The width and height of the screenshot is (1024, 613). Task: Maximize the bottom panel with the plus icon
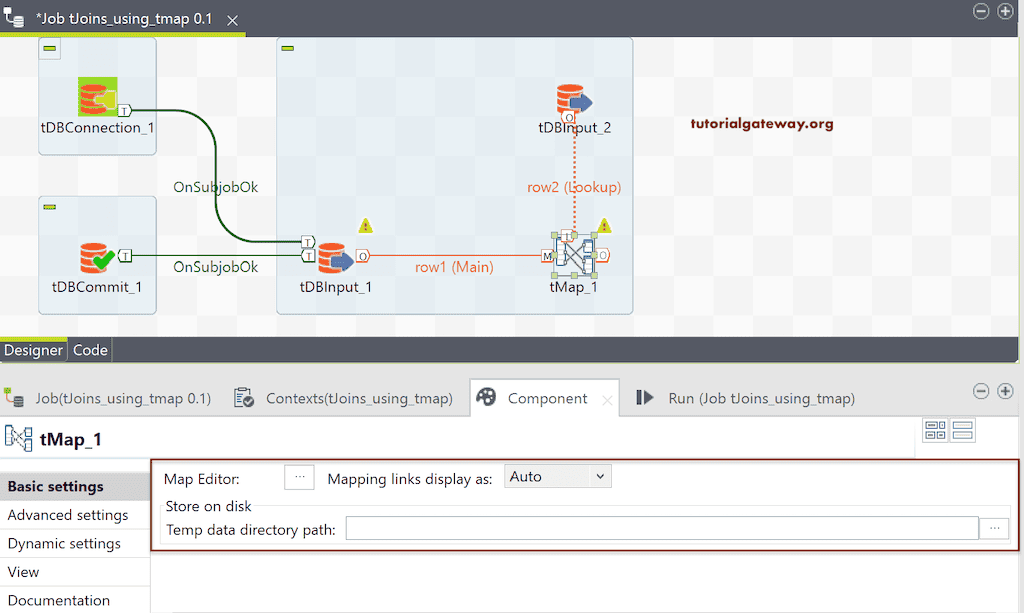click(1006, 391)
